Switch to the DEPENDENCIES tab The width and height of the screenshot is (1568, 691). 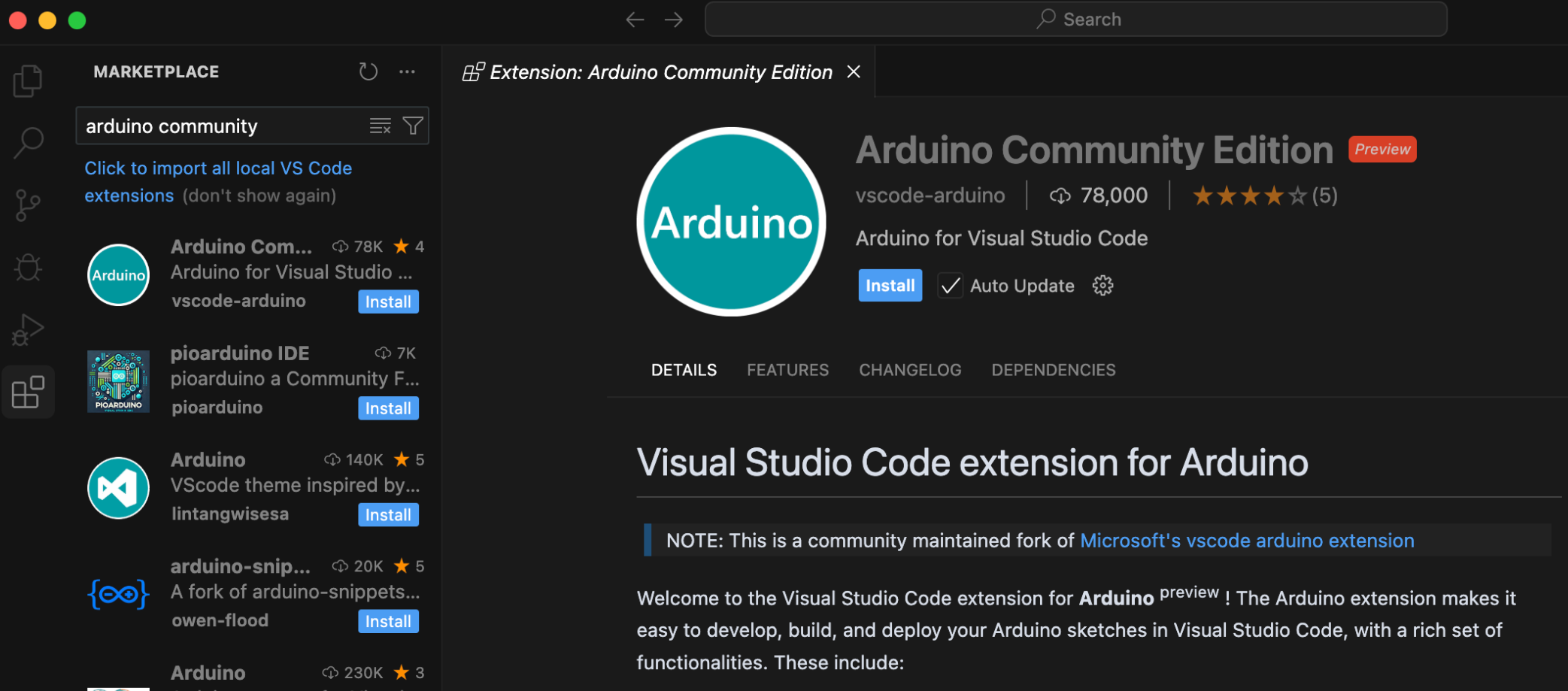point(1053,370)
